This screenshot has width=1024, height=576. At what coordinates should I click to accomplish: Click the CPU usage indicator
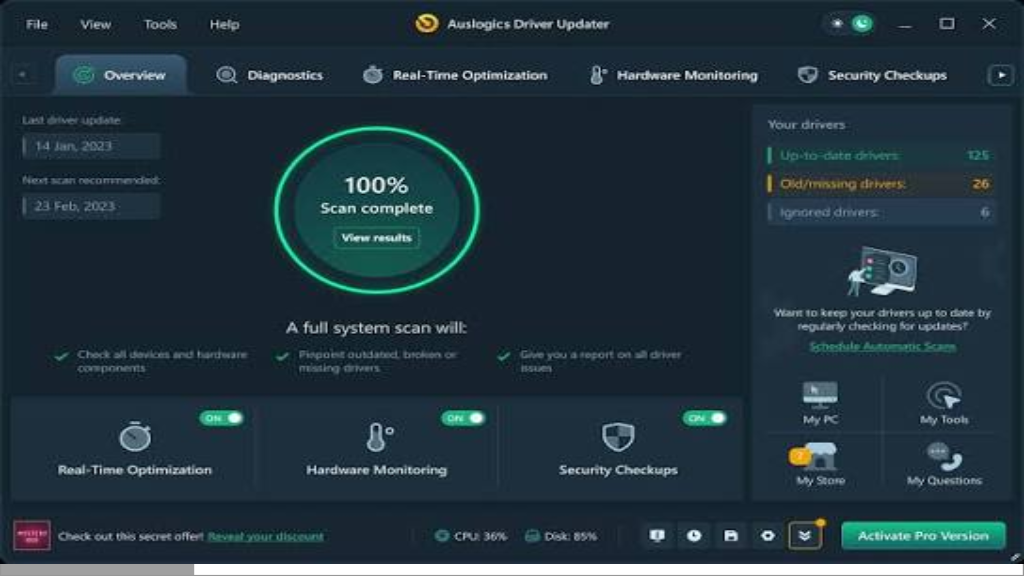coord(471,536)
